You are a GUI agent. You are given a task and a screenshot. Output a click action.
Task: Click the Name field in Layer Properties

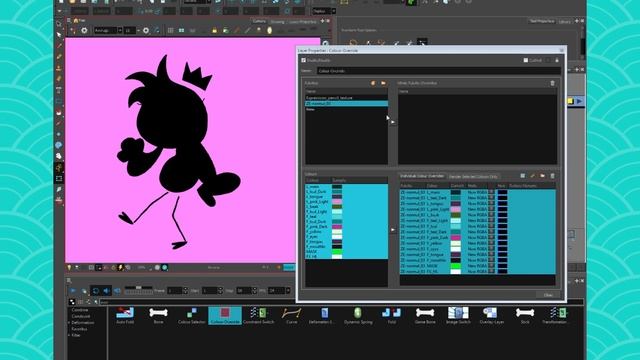tap(439, 71)
